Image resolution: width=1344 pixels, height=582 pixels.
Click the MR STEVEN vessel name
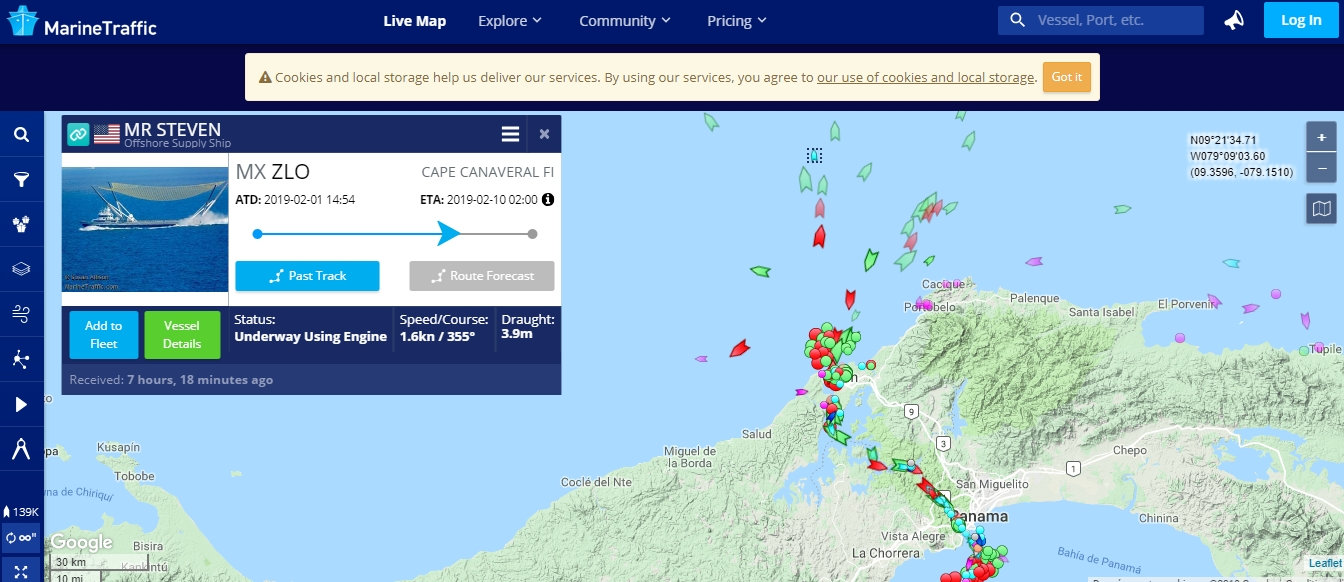click(172, 130)
